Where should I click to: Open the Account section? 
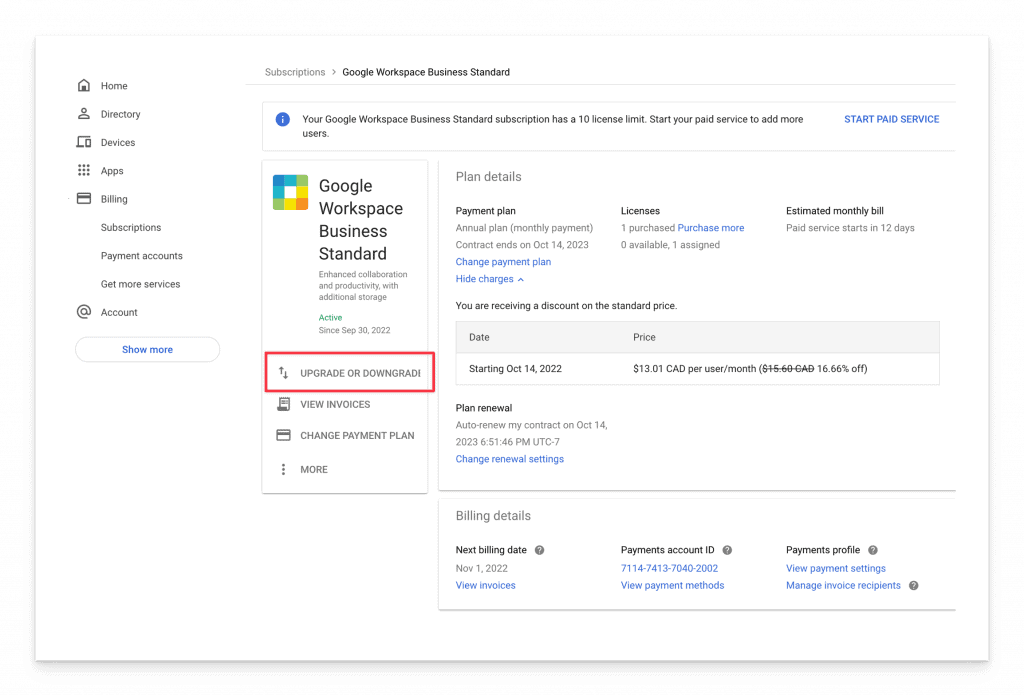point(119,312)
